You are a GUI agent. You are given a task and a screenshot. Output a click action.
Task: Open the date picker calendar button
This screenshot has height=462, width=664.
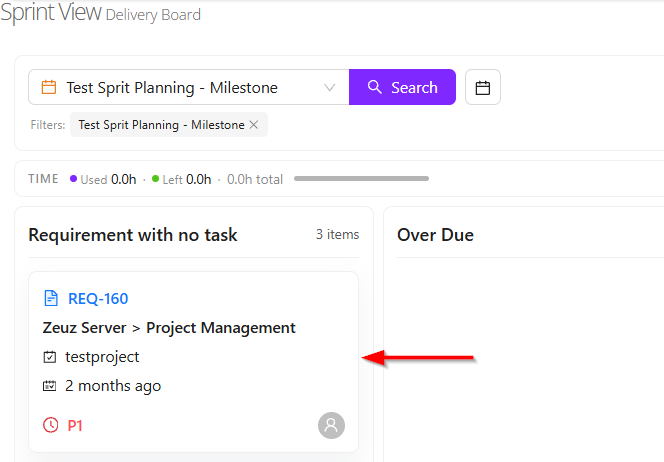(483, 87)
